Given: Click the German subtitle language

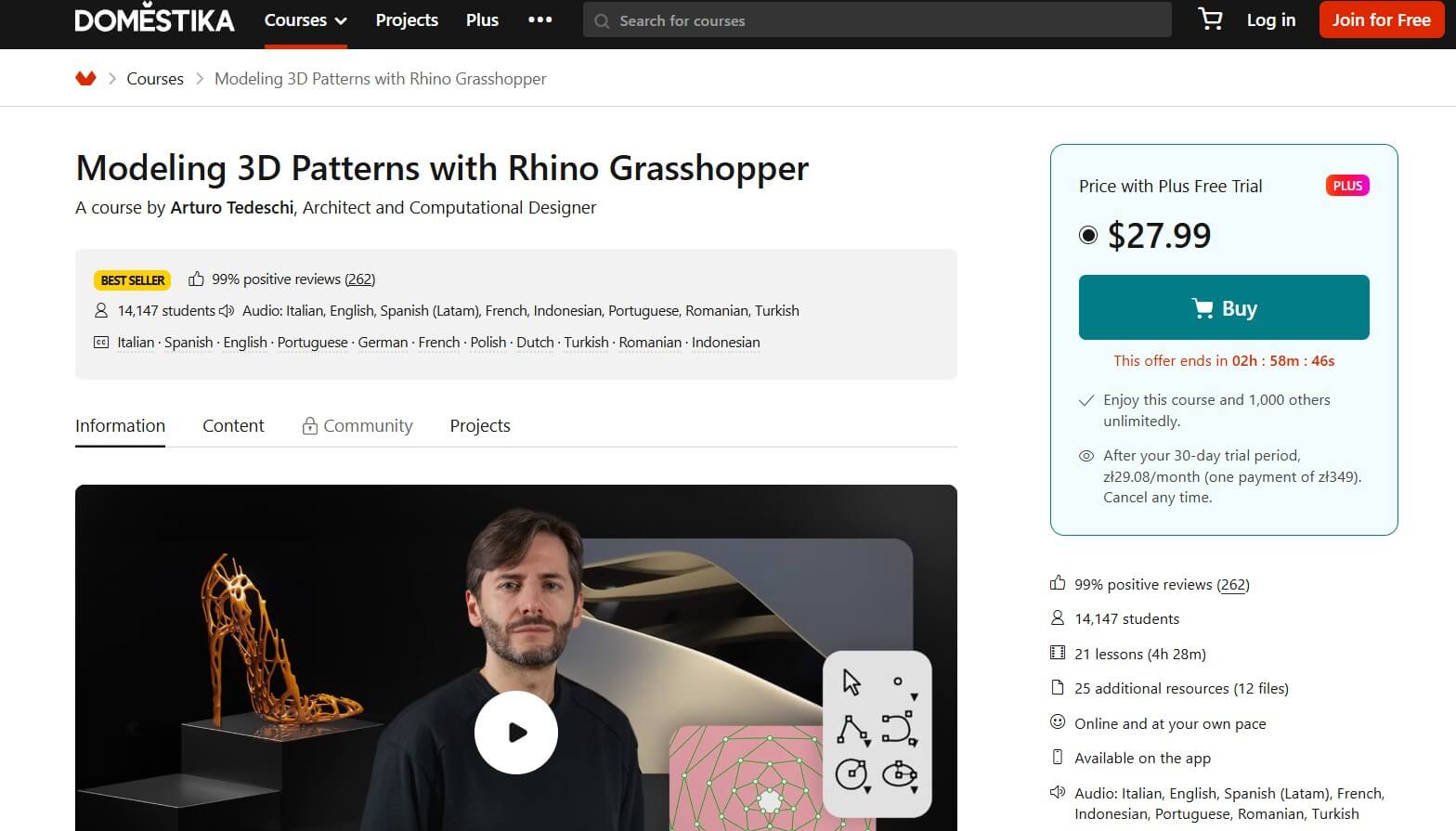Looking at the screenshot, I should coord(383,343).
